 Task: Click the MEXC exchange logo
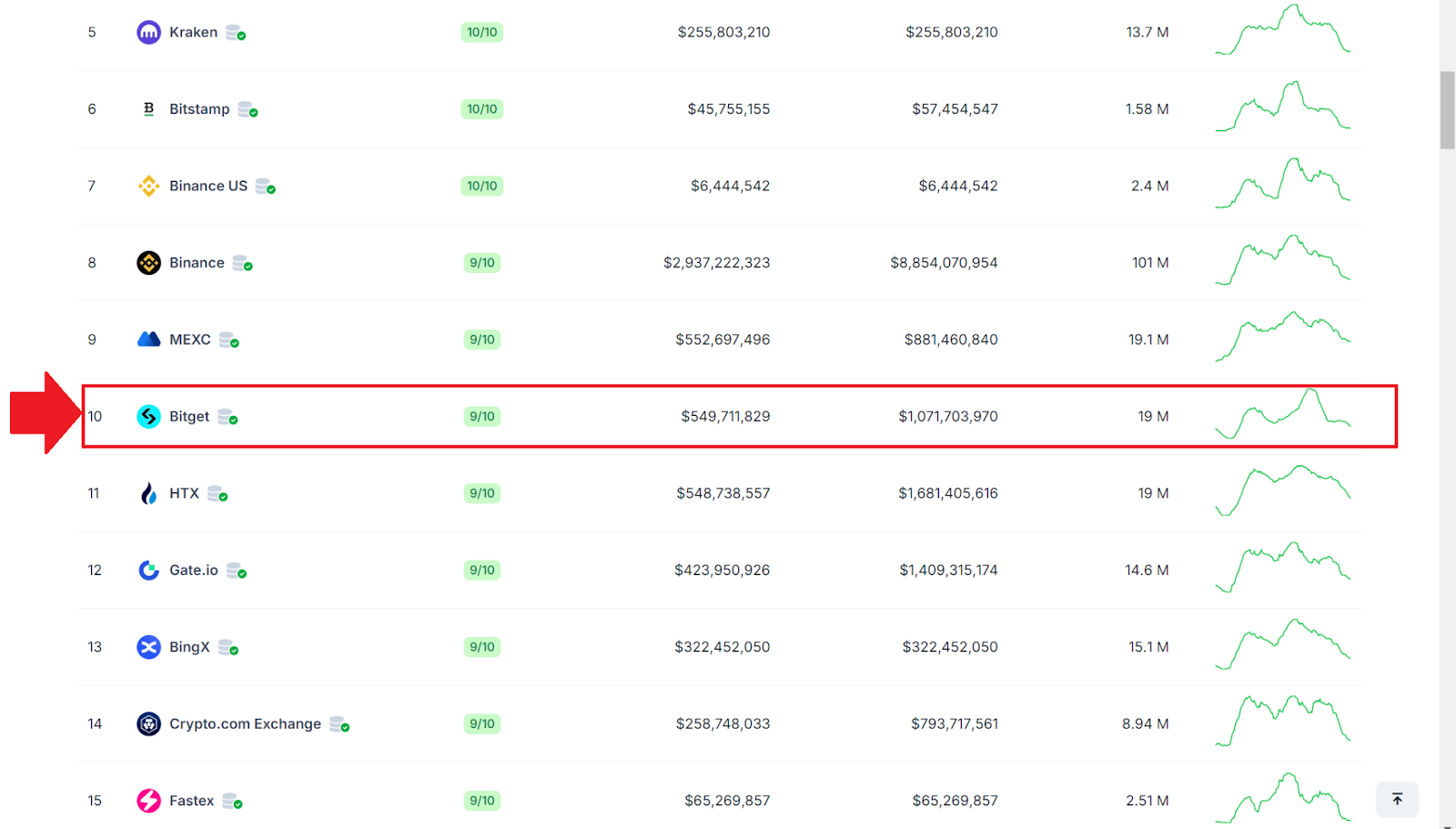(148, 339)
